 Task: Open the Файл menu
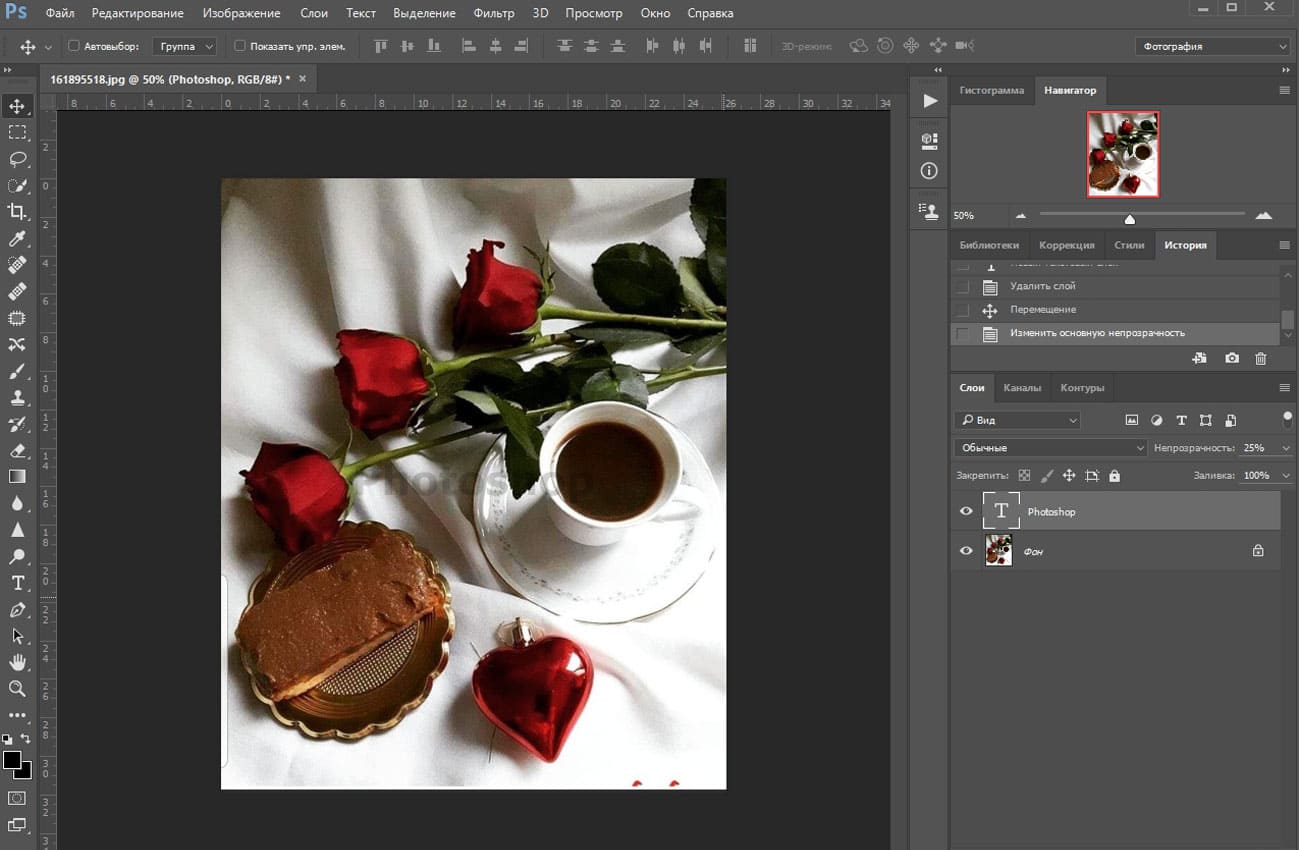(60, 13)
